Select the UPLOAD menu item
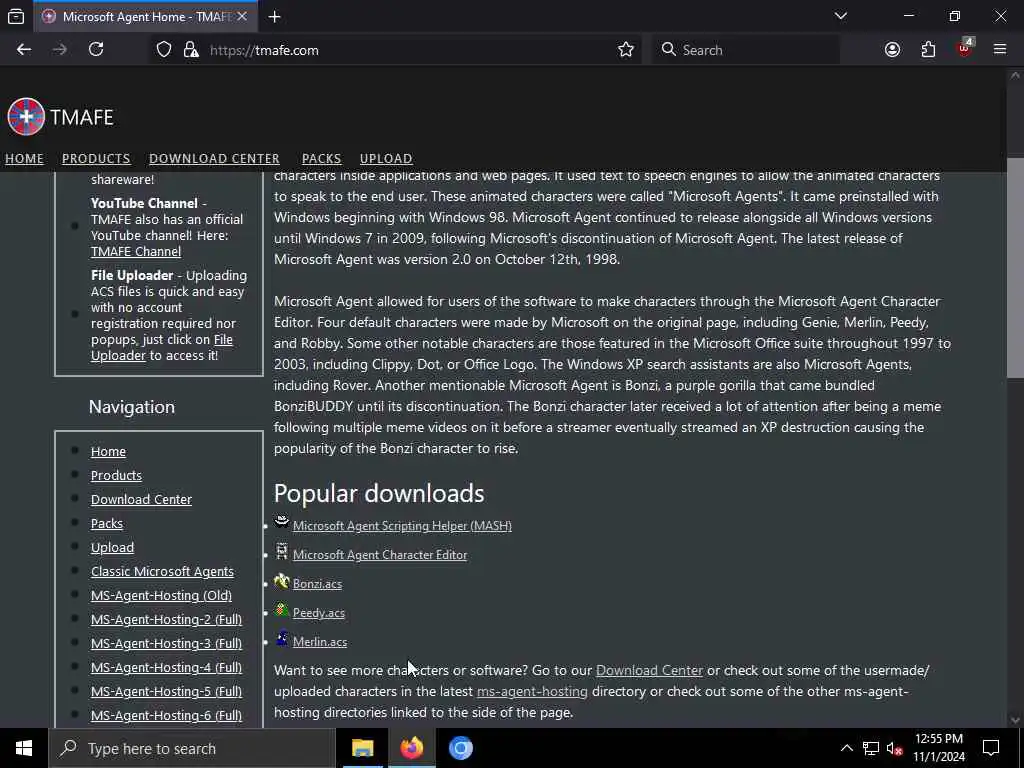 pyautogui.click(x=386, y=159)
